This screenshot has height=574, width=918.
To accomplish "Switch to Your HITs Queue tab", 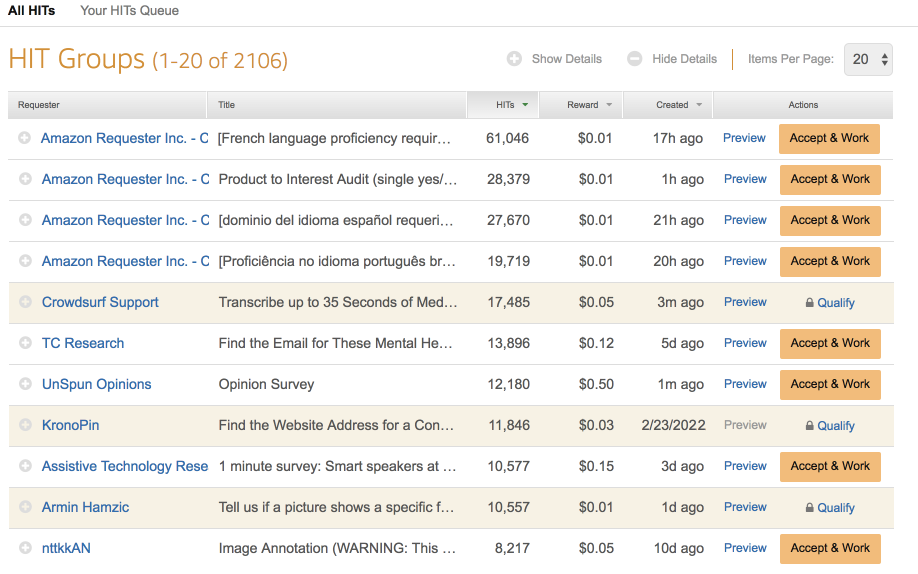I will point(129,11).
